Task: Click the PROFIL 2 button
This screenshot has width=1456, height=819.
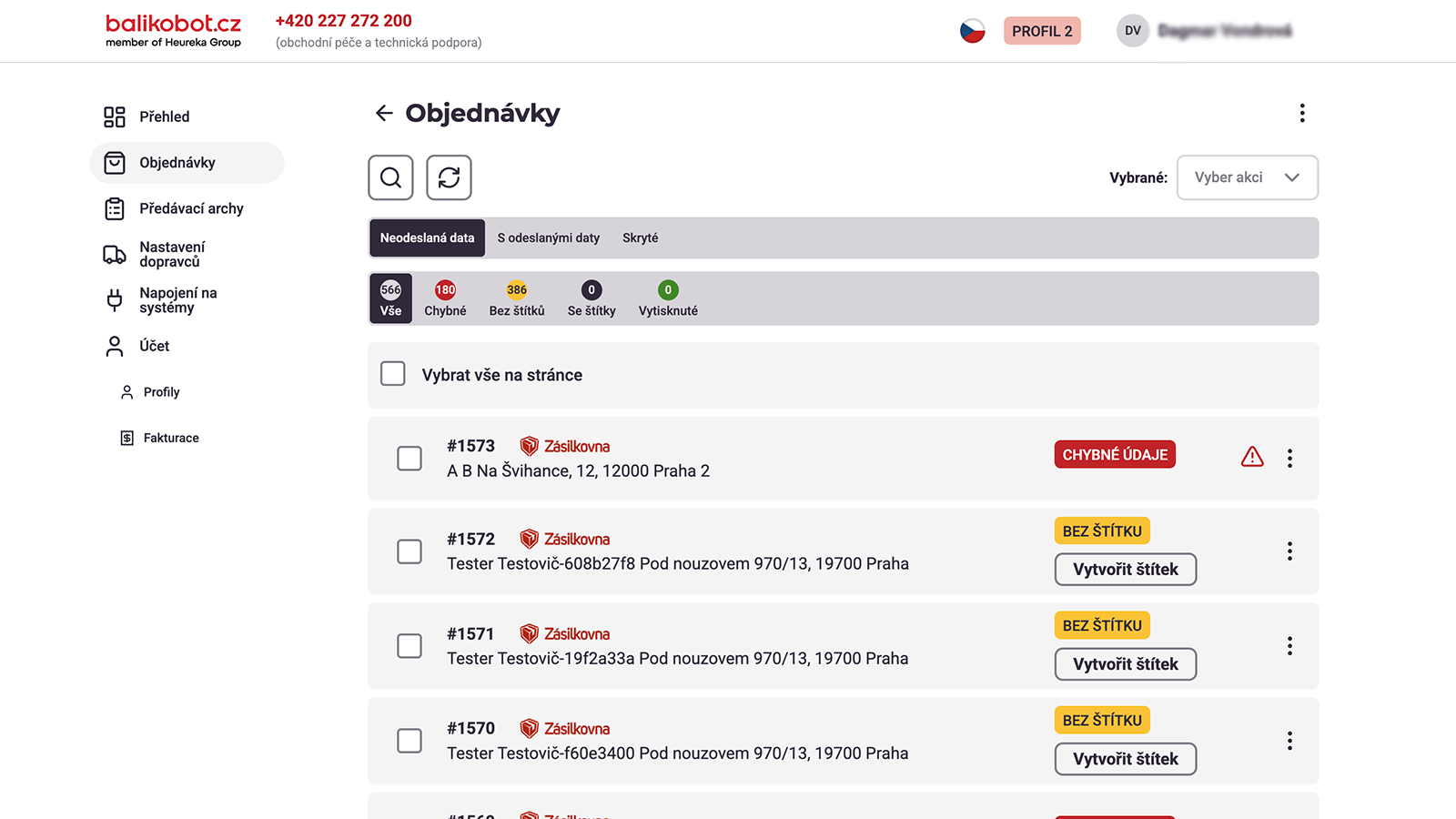Action: (1042, 31)
